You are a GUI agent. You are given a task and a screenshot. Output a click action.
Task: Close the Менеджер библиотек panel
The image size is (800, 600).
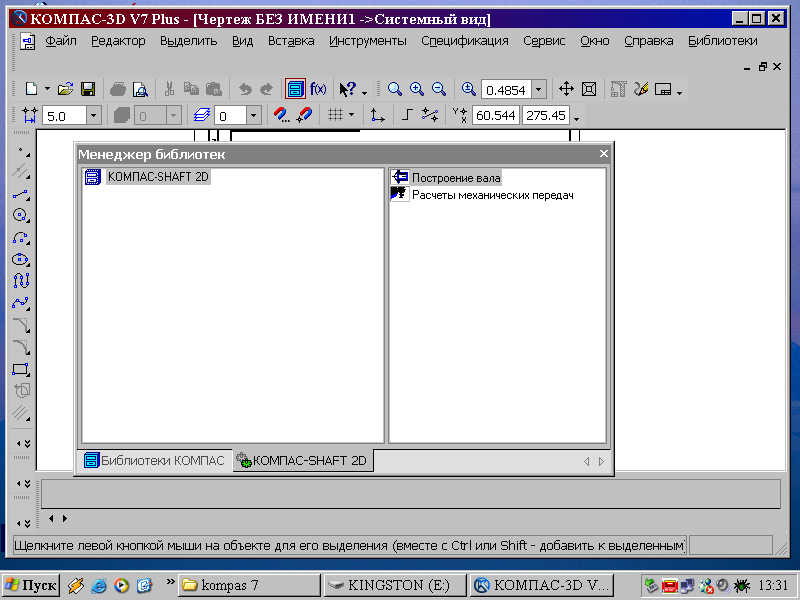(604, 154)
